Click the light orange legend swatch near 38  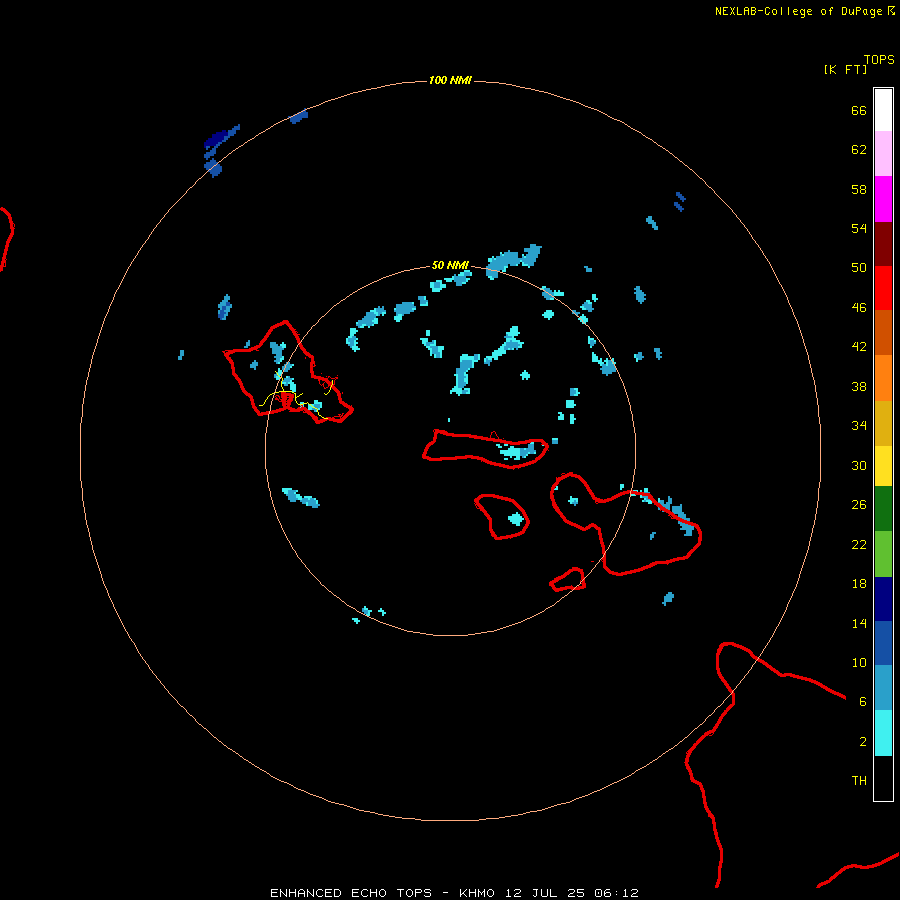coord(883,377)
